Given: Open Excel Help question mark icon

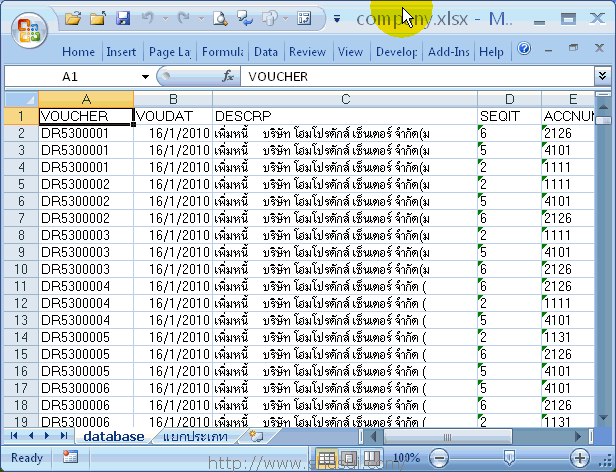Looking at the screenshot, I should coord(523,49).
